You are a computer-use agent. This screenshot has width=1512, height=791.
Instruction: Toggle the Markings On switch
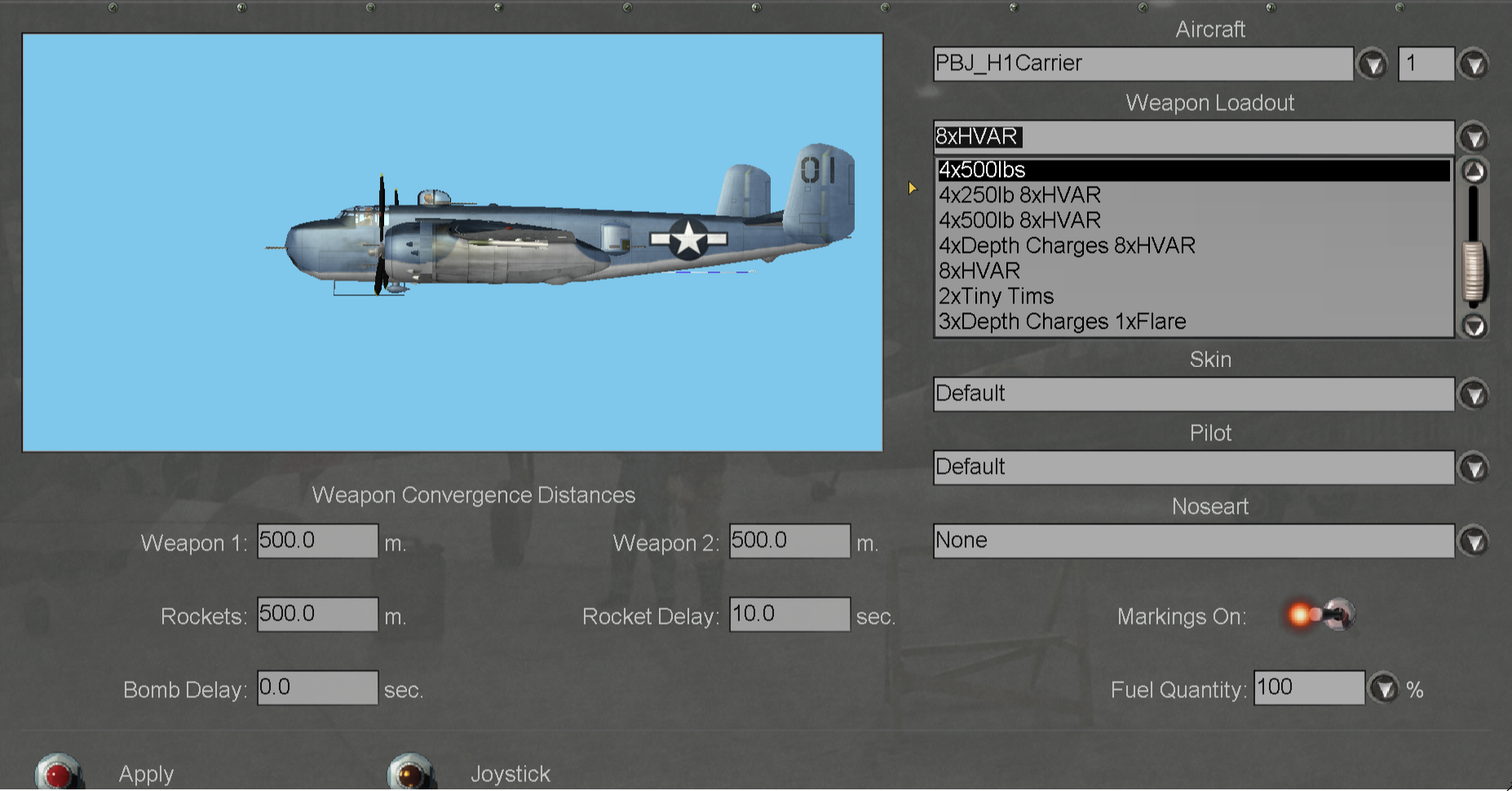coord(1322,615)
